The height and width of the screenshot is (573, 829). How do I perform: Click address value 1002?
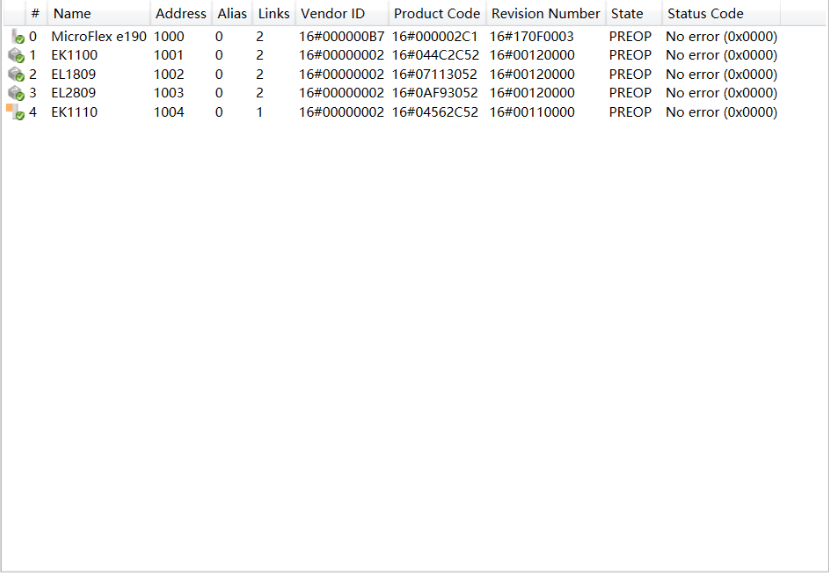[x=169, y=74]
